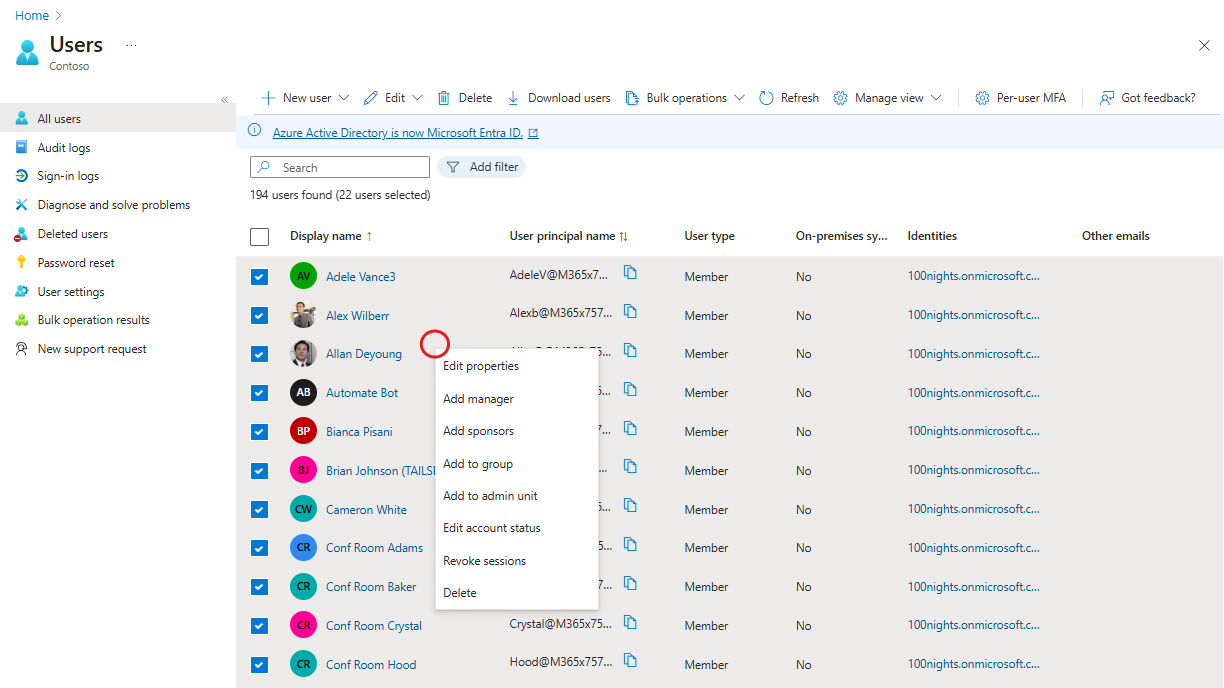
Task: Refresh the user list
Action: (x=788, y=97)
